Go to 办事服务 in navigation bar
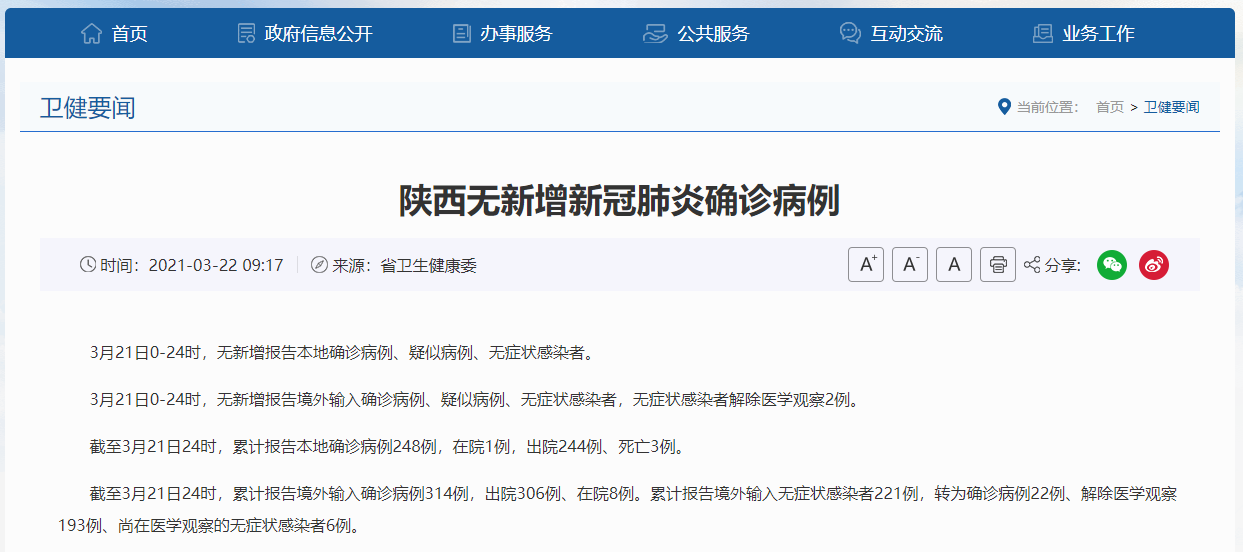Image resolution: width=1243 pixels, height=552 pixels. [516, 34]
